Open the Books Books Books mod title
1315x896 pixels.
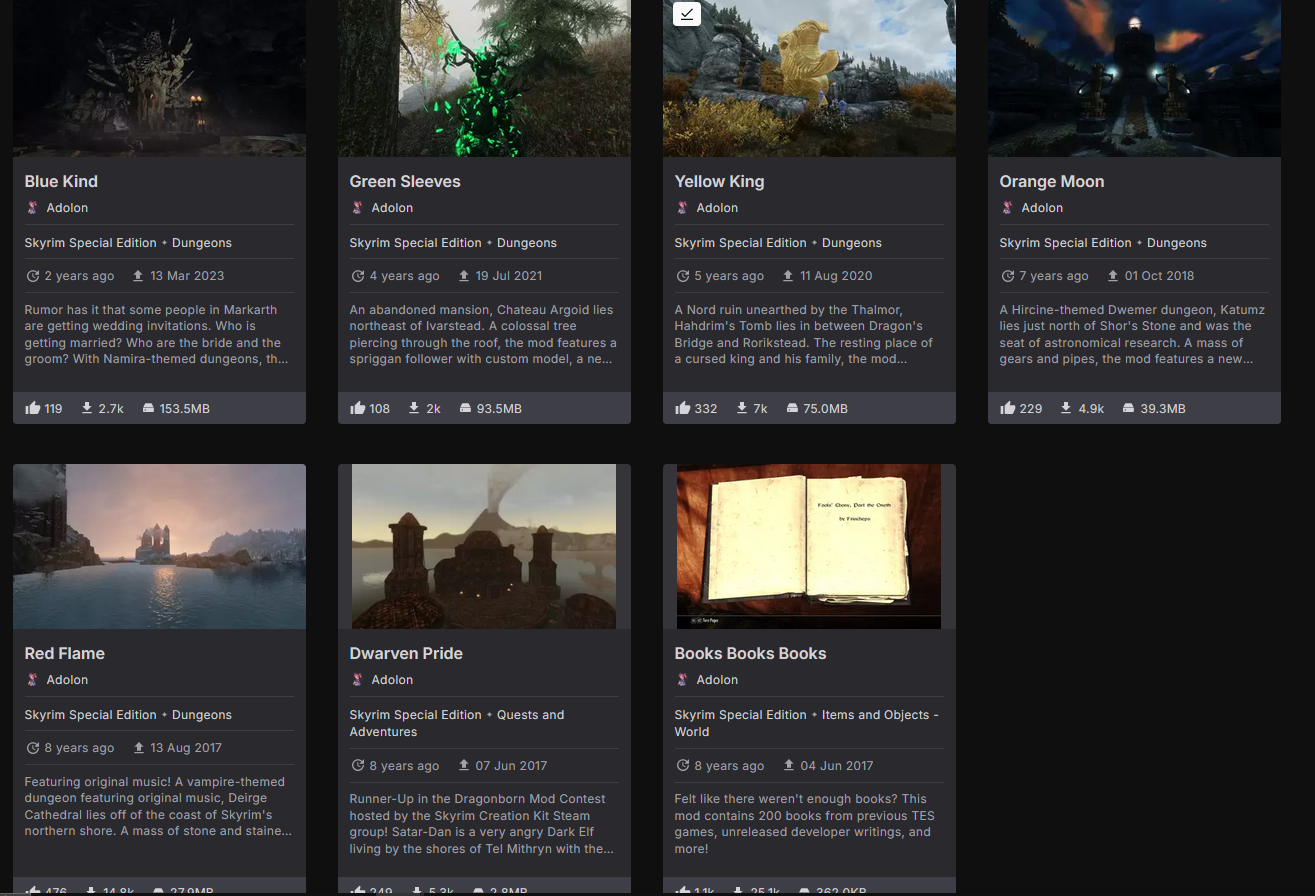coord(750,653)
